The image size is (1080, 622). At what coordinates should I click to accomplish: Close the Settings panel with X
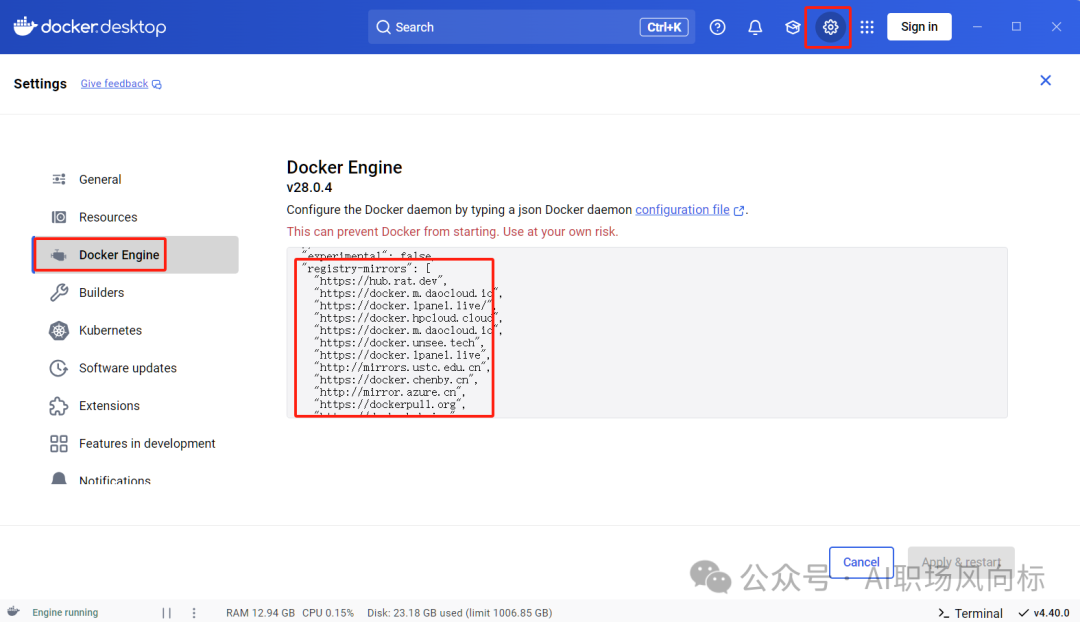point(1045,81)
